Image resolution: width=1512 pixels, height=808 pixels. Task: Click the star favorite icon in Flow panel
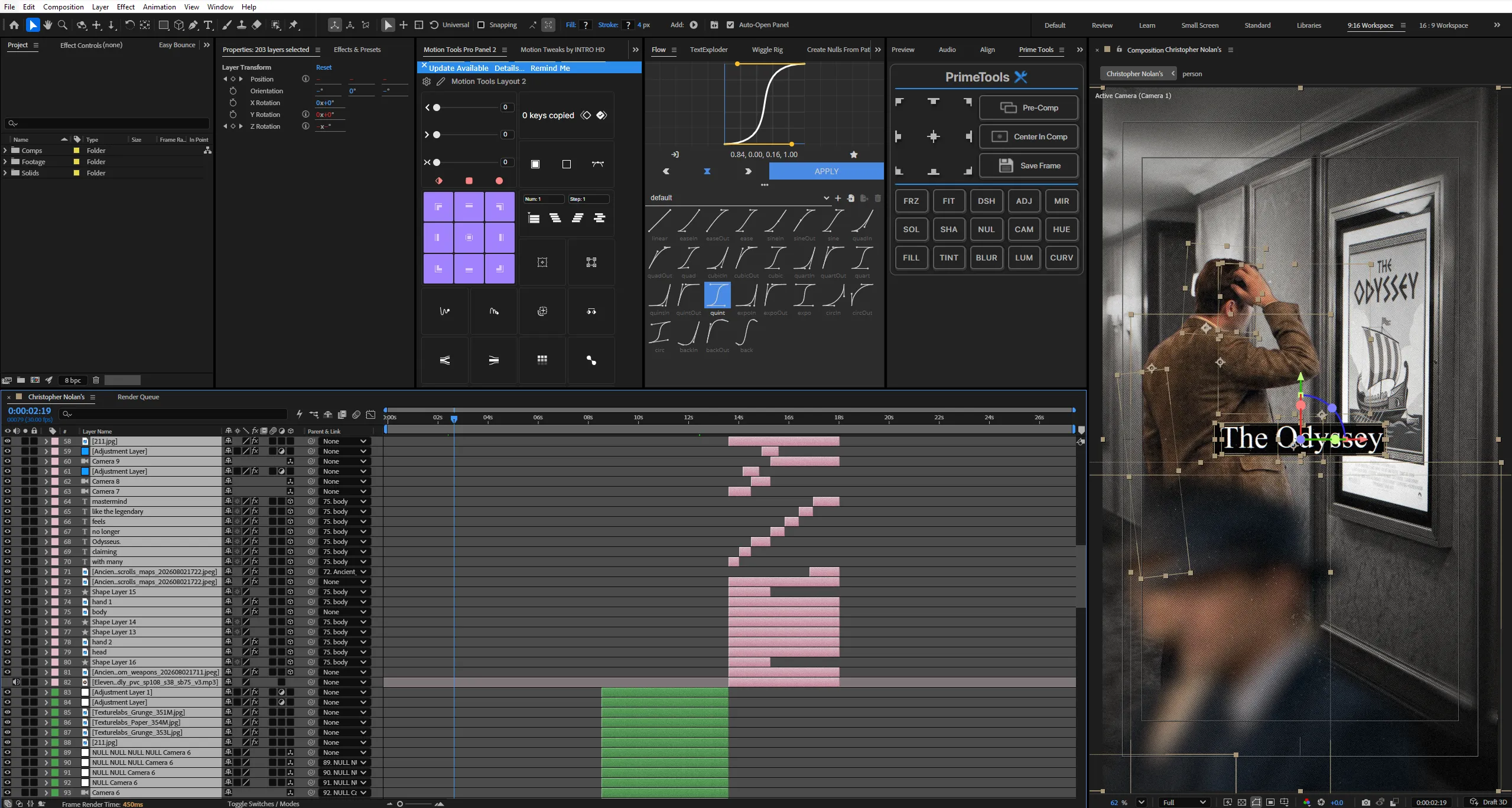coord(854,155)
